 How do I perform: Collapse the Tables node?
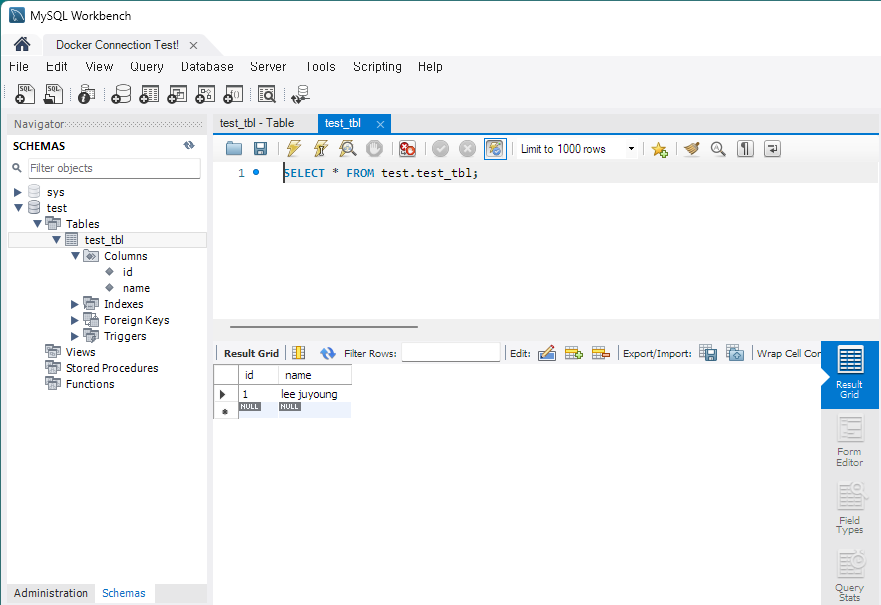37,224
